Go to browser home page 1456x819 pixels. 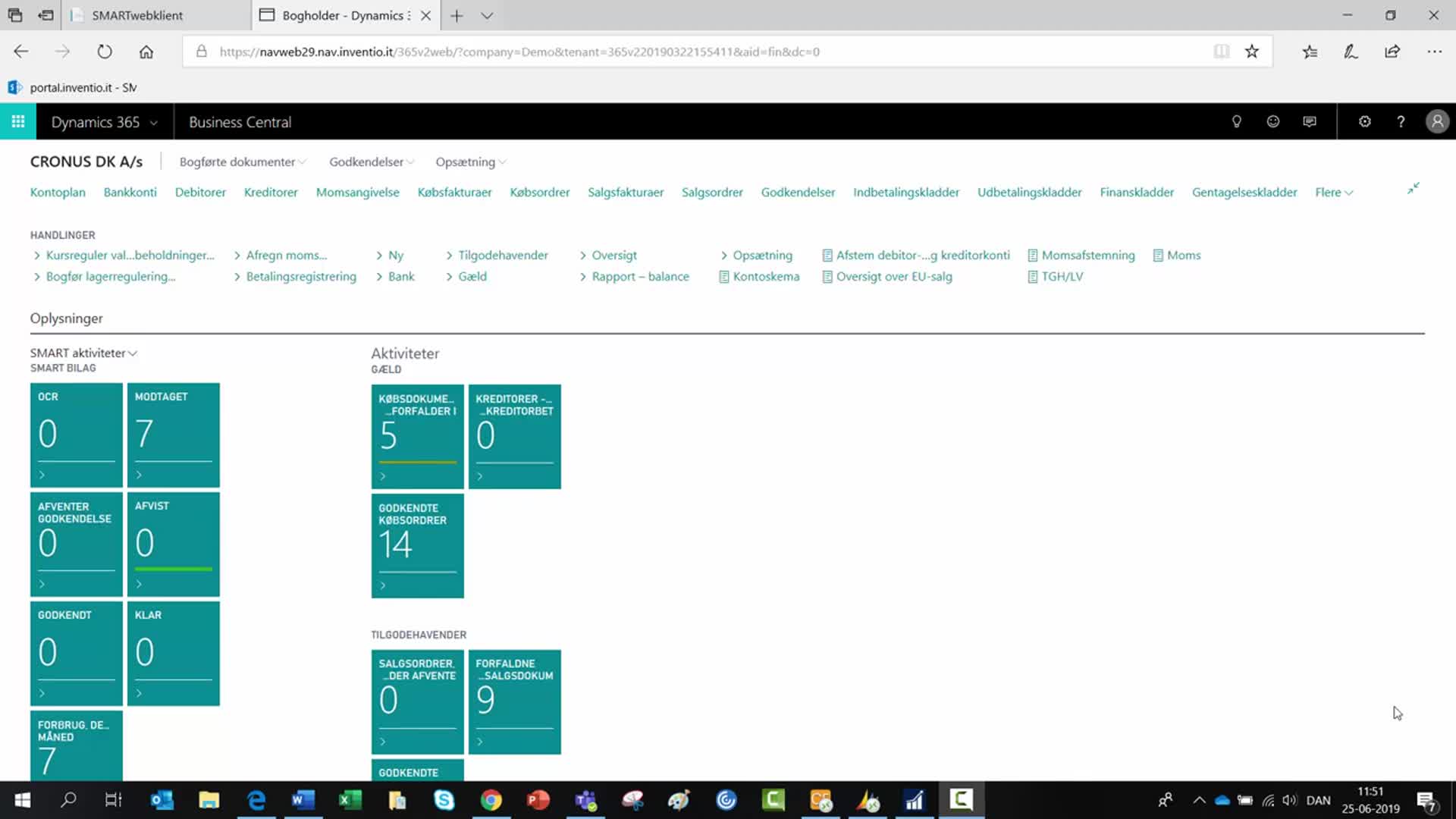tap(146, 52)
